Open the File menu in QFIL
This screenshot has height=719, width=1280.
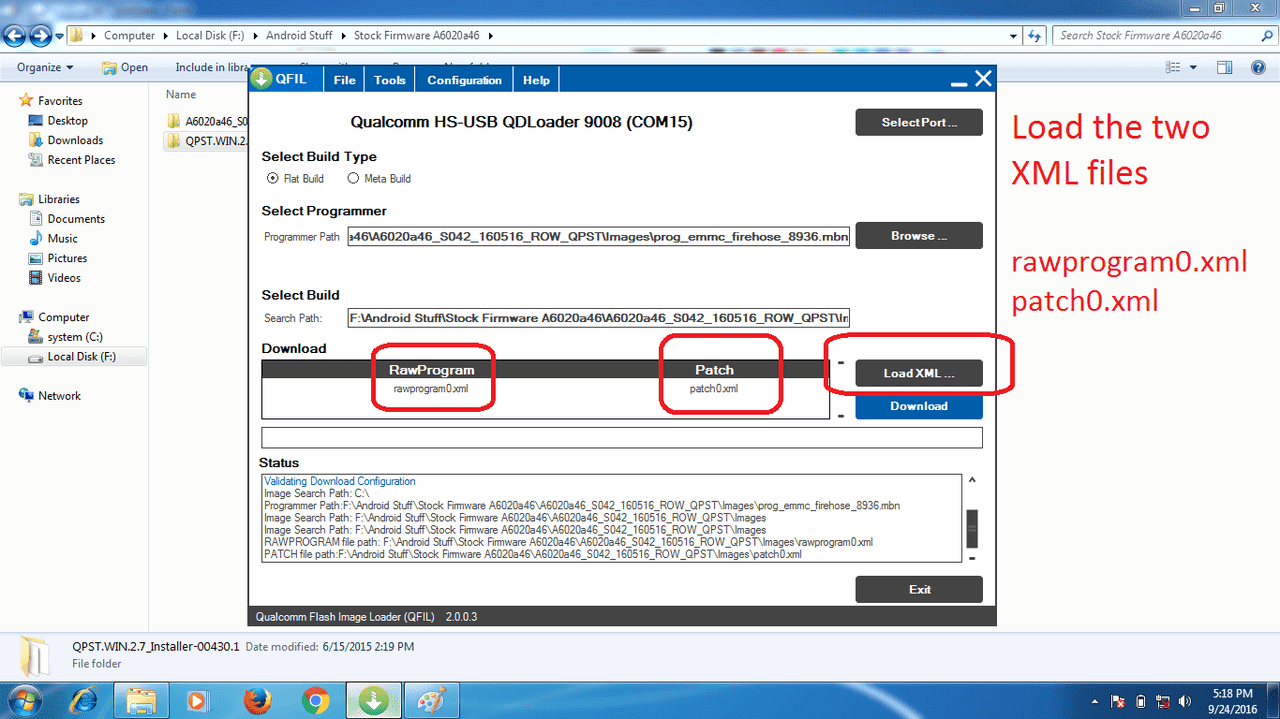point(344,80)
